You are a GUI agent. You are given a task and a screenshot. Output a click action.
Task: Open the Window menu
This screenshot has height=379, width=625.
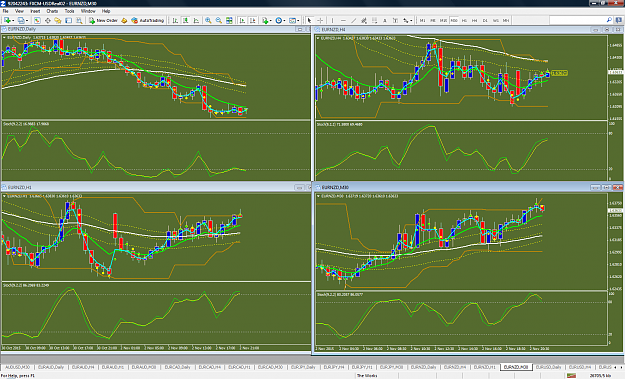click(88, 11)
